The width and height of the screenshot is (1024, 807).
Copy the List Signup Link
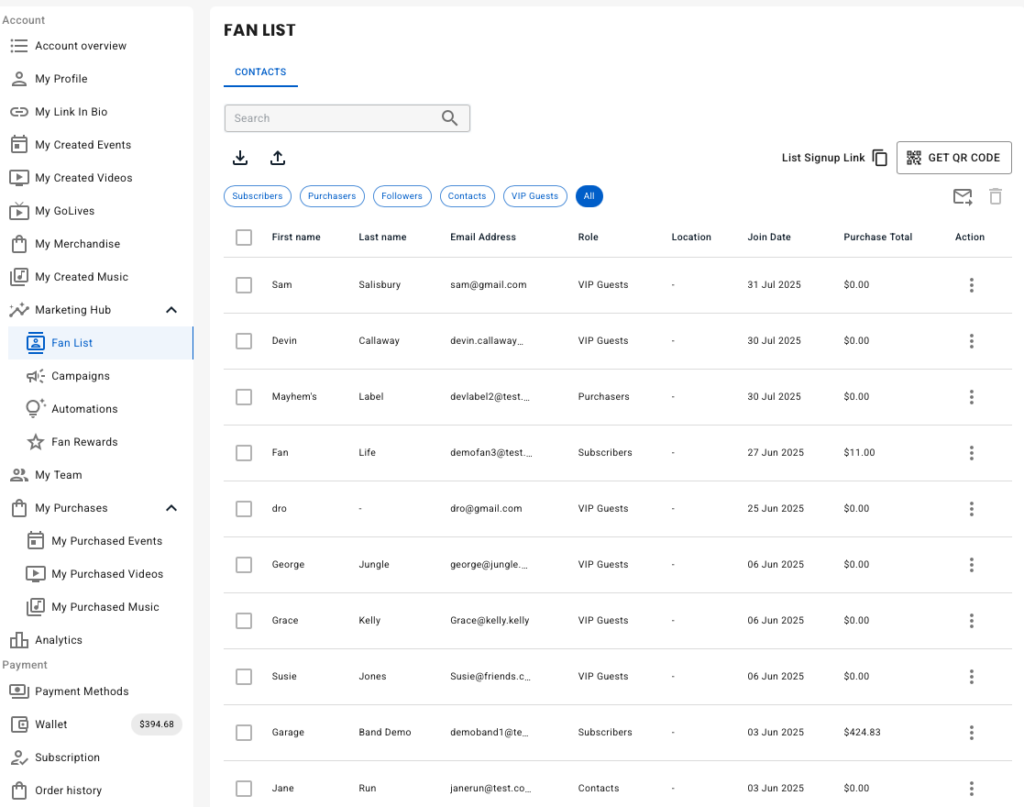(x=880, y=158)
